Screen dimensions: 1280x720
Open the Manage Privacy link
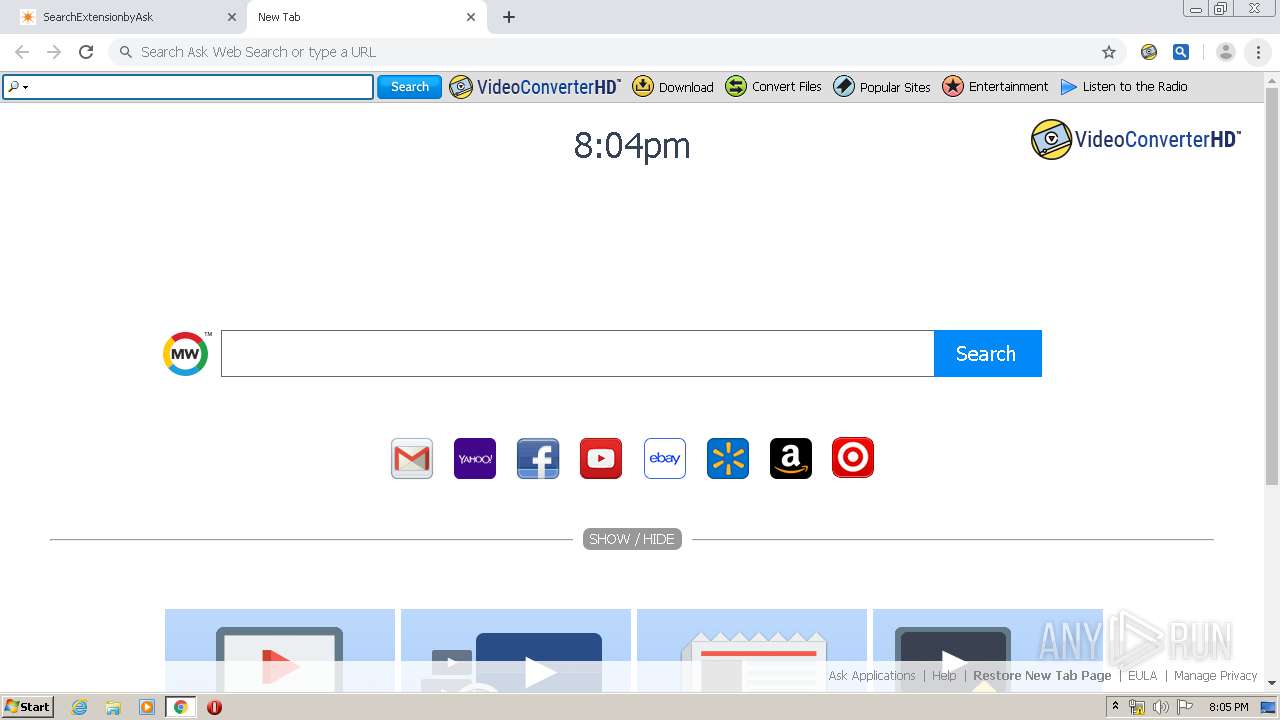(x=1215, y=676)
